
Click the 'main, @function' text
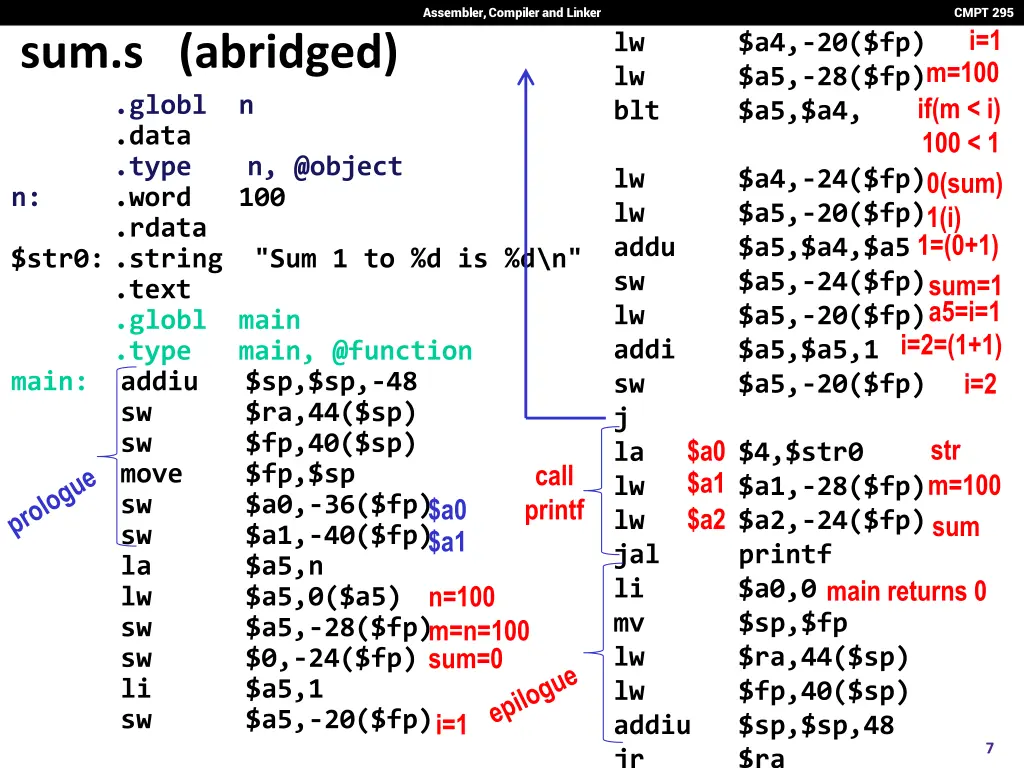tap(355, 351)
